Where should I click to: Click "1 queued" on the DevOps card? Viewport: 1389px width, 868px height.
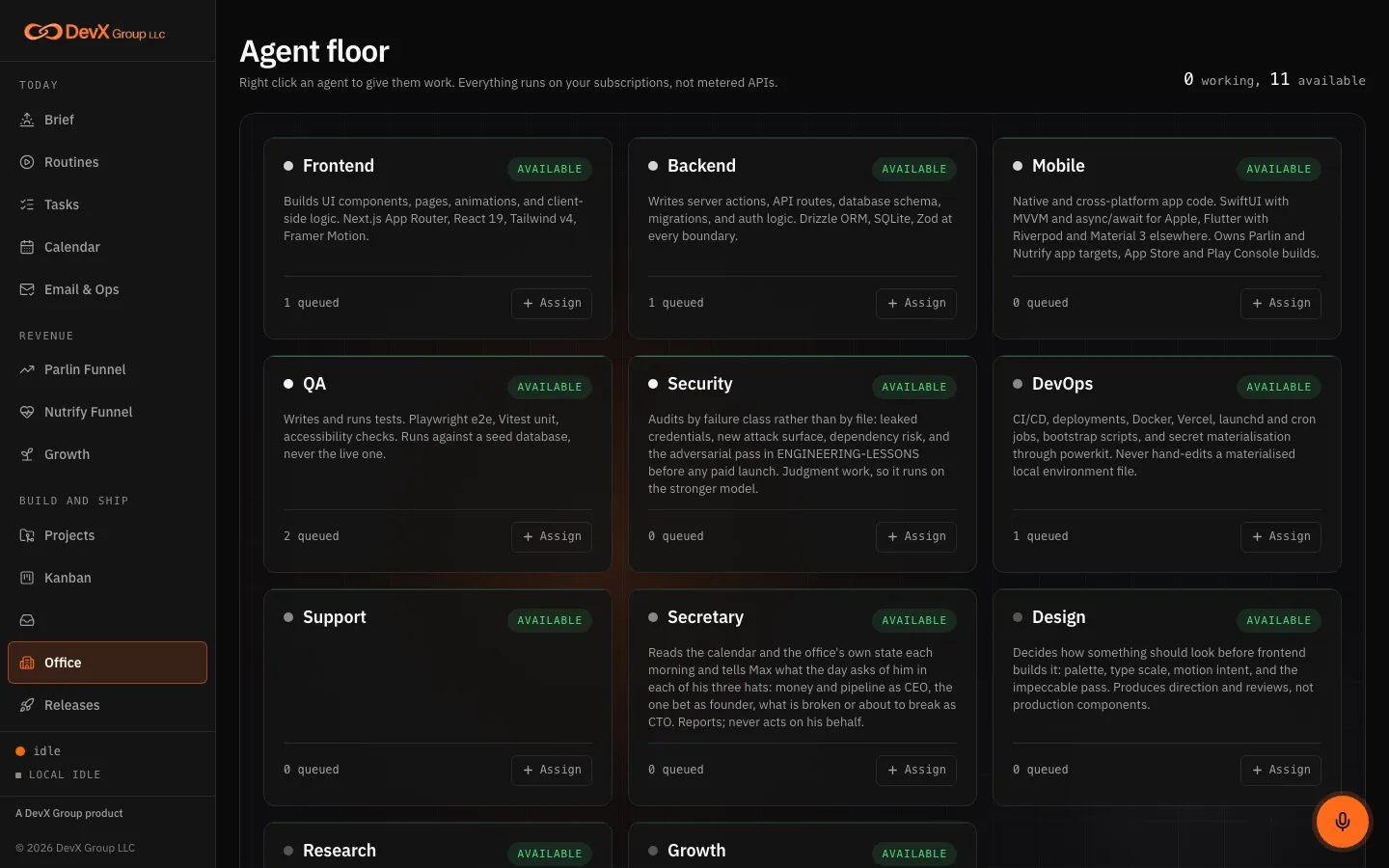[1041, 536]
